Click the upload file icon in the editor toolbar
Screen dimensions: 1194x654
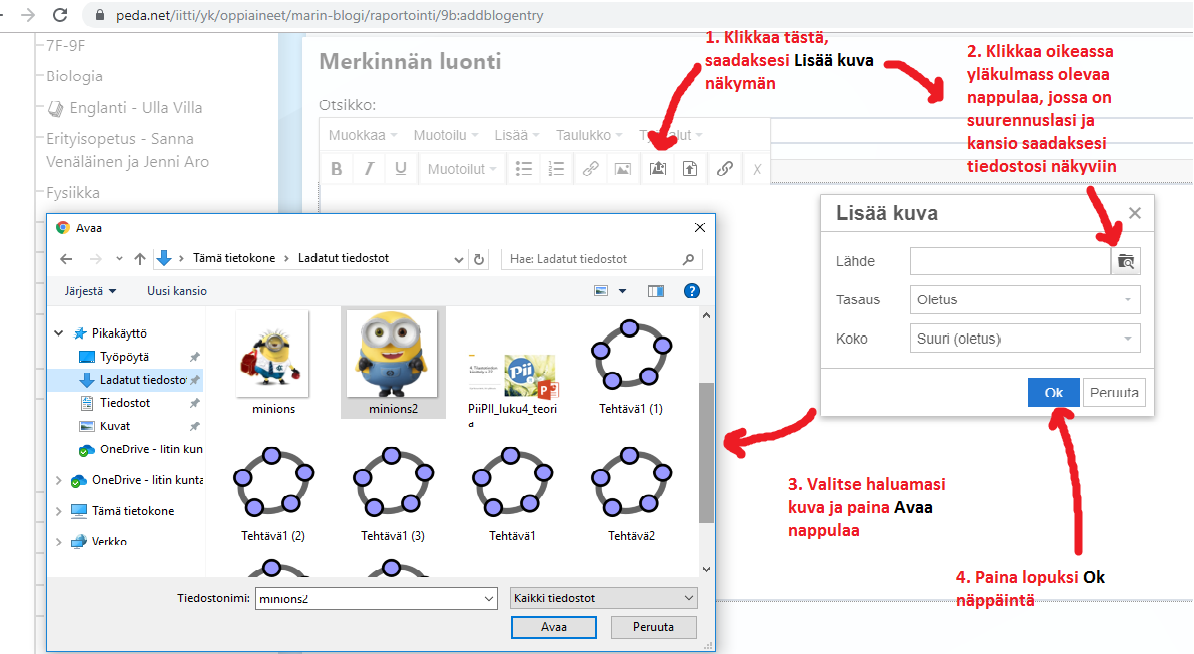coord(690,169)
